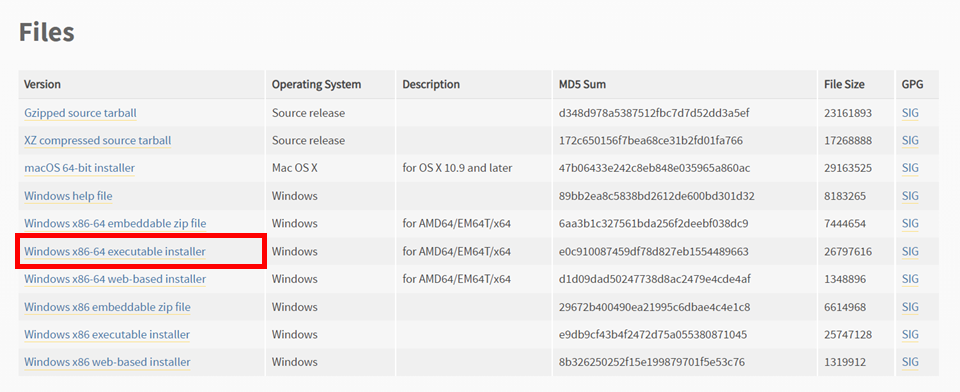Select MD5 sum e0c910087459df78d827eb1554489663
This screenshot has width=960, height=392.
click(x=654, y=251)
